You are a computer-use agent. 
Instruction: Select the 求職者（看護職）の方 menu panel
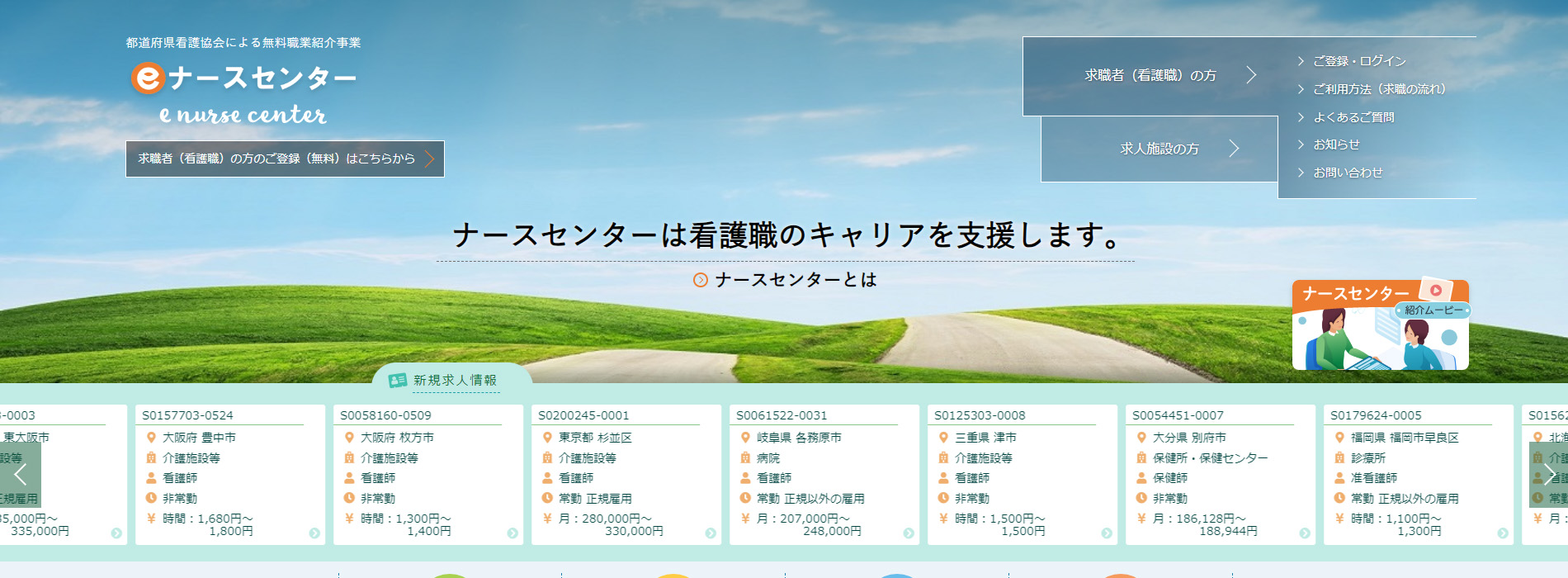click(1150, 76)
